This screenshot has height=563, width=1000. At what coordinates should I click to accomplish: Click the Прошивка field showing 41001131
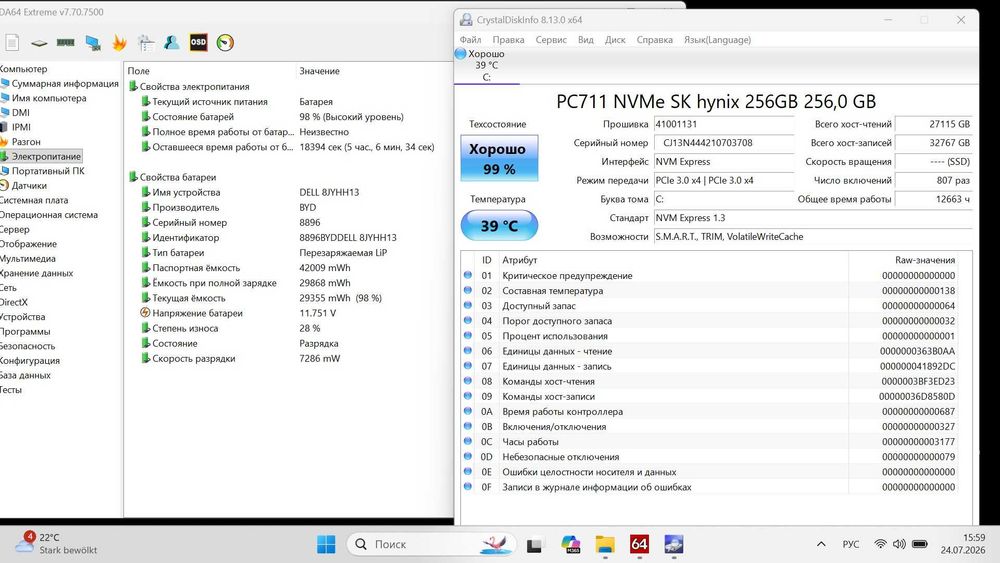[724, 124]
